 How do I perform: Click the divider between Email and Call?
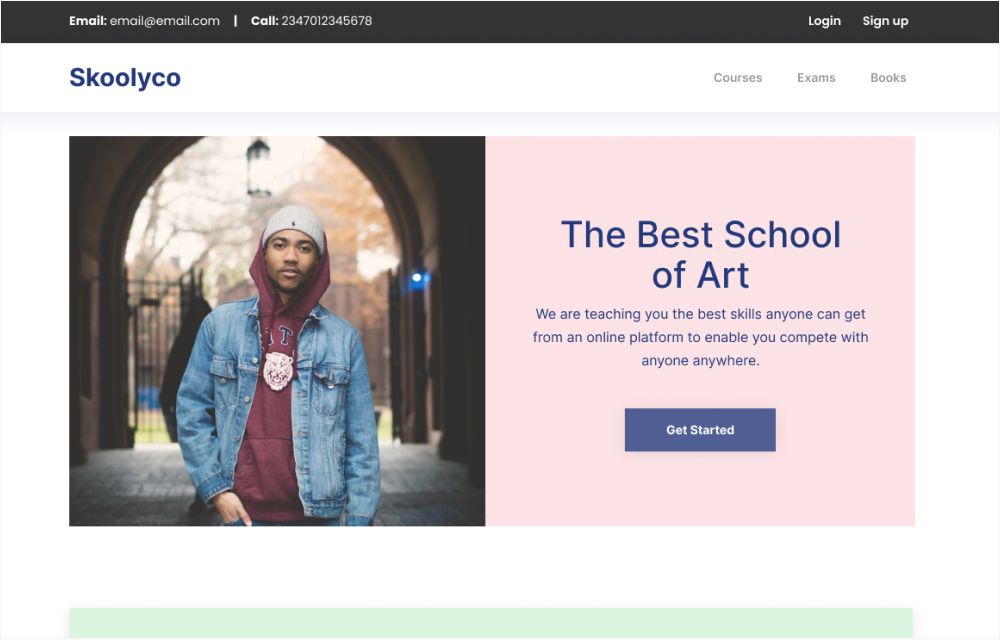pyautogui.click(x=236, y=21)
